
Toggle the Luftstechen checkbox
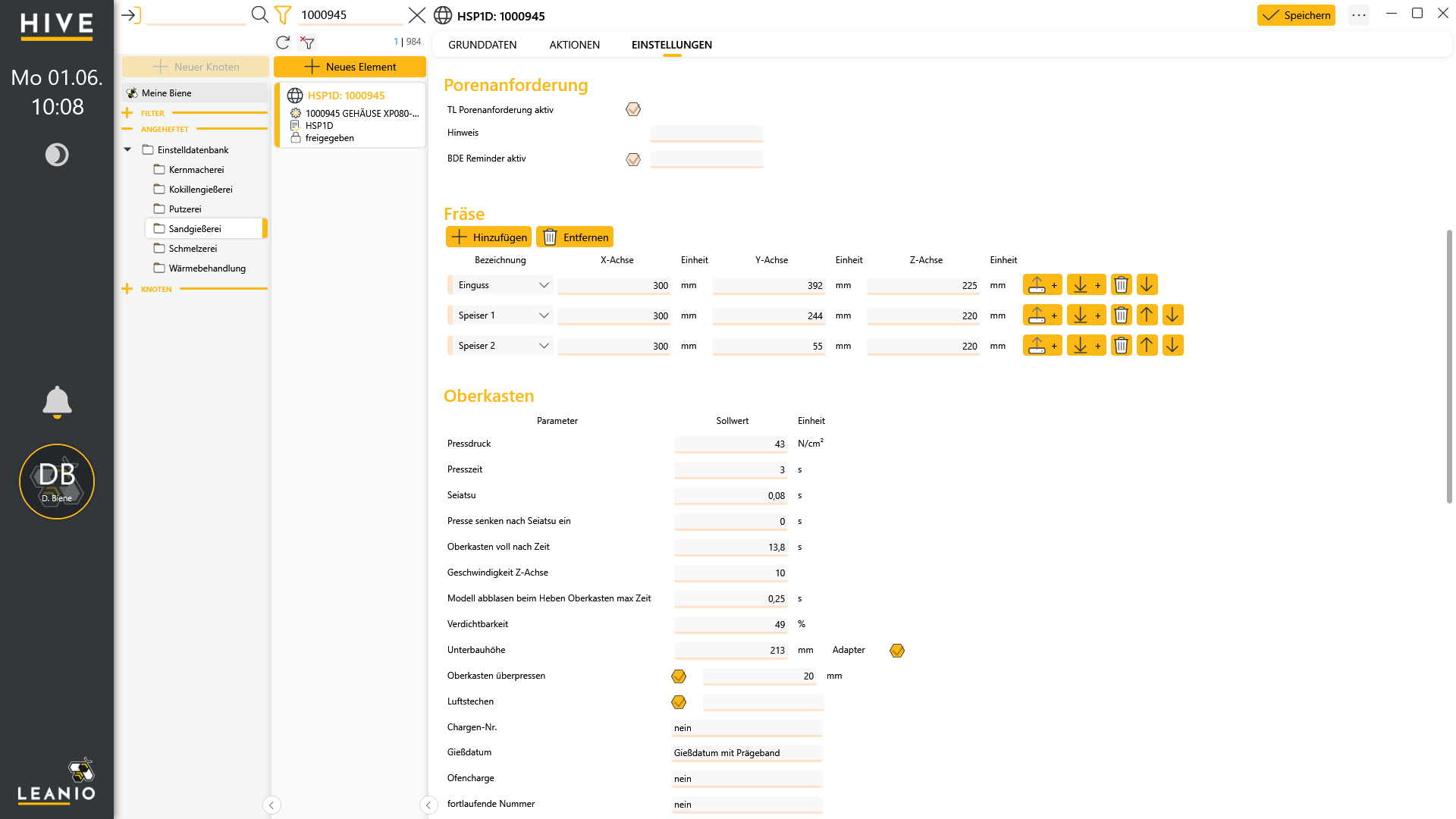[x=679, y=702]
